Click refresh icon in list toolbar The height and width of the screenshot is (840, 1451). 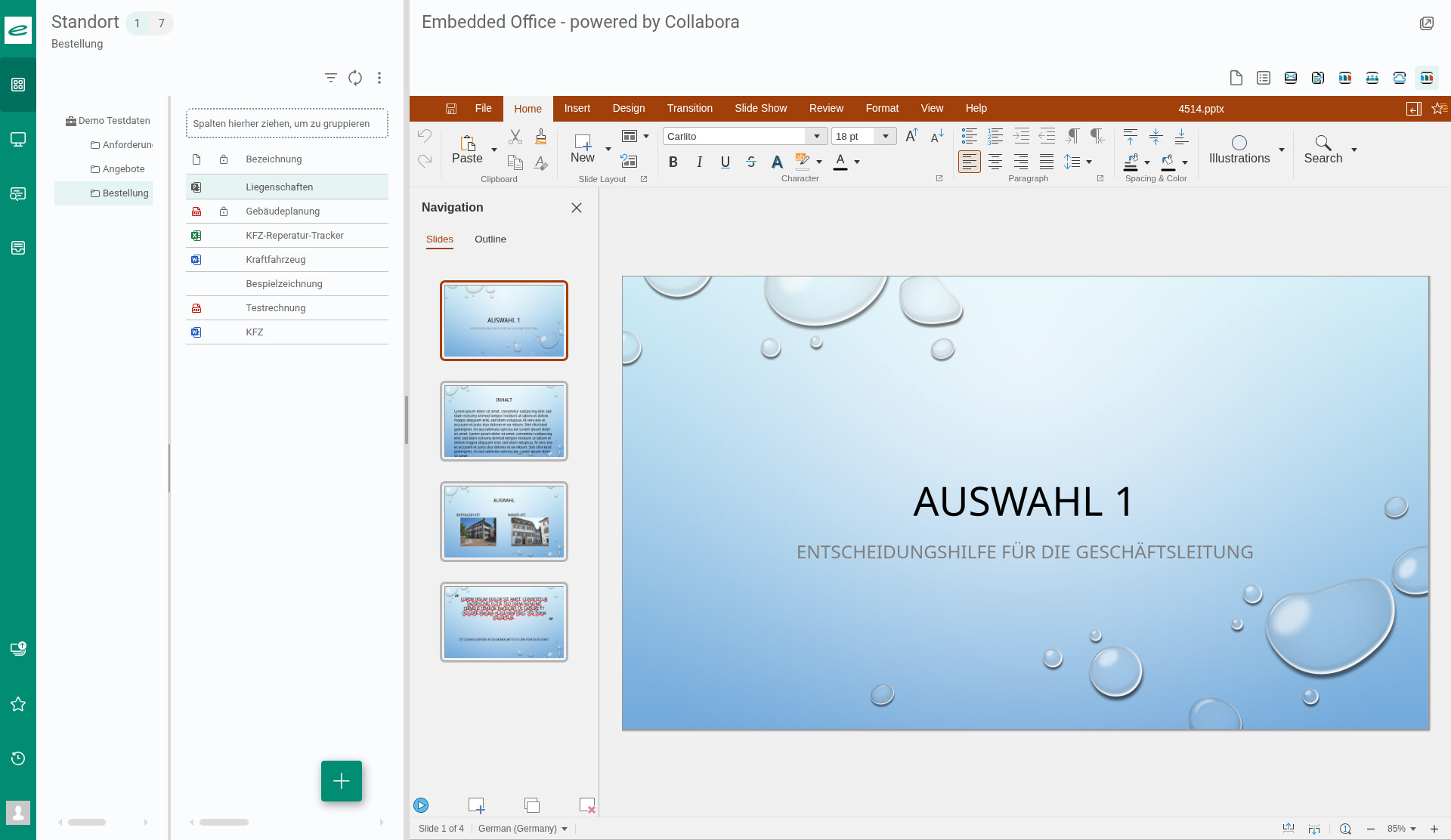tap(355, 78)
